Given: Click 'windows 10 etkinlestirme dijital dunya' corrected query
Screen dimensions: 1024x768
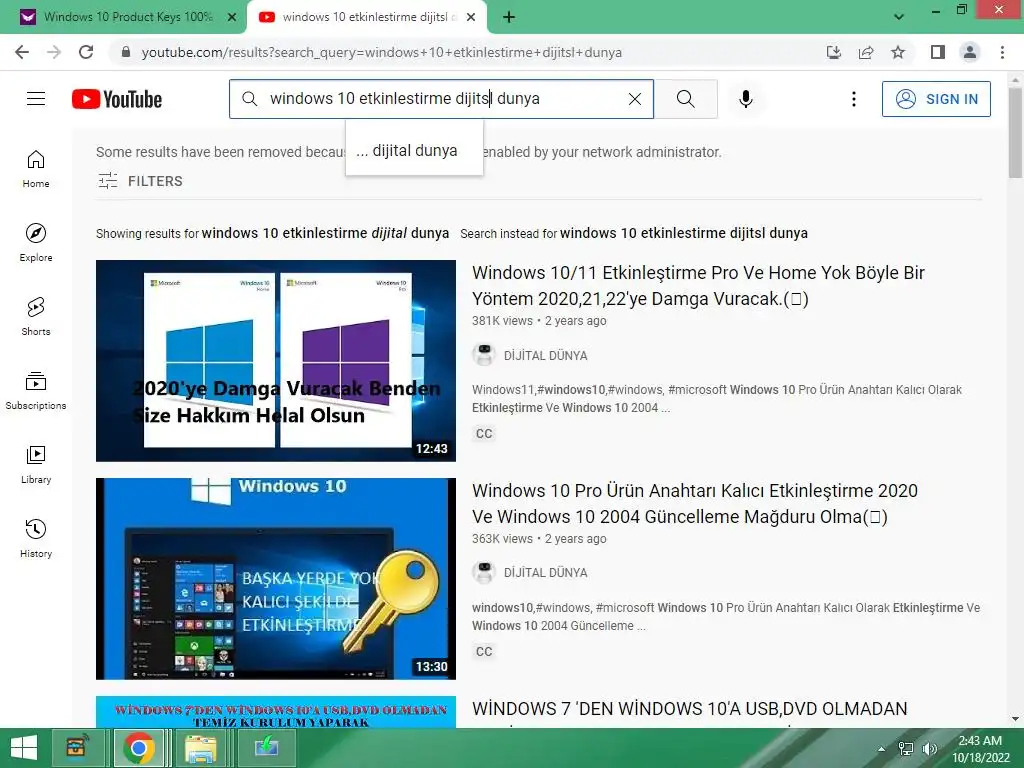Looking at the screenshot, I should point(325,233).
